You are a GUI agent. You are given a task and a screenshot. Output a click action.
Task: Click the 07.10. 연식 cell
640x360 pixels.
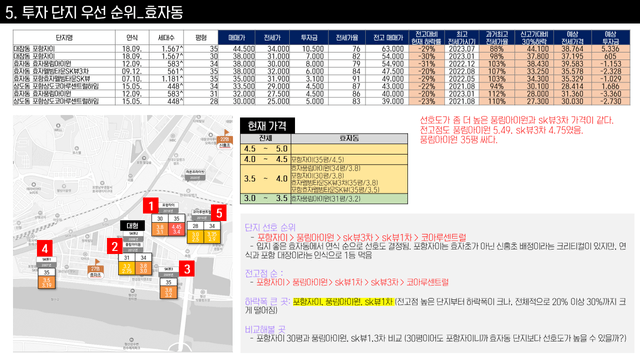pos(132,78)
